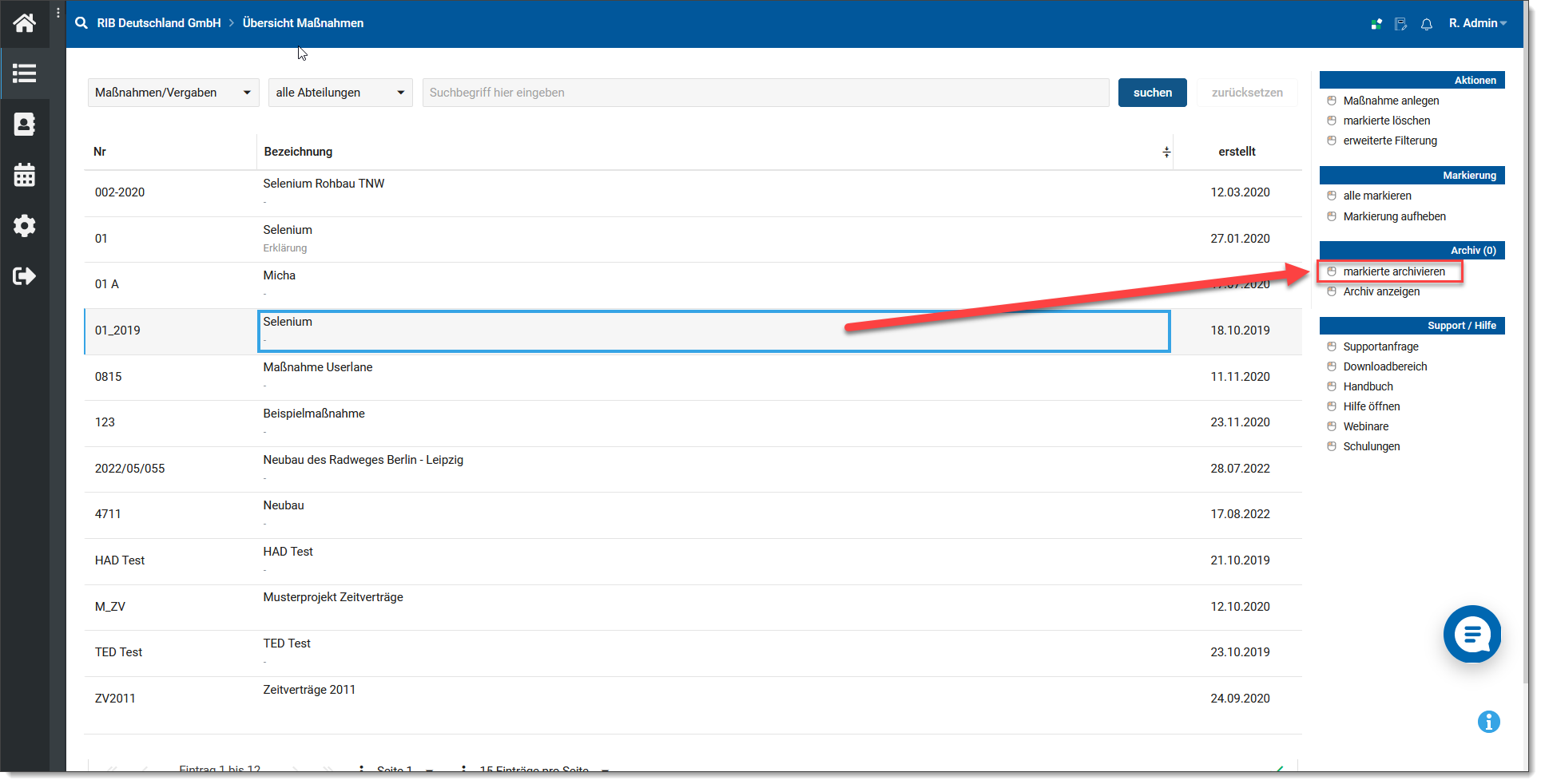
Task: Sort by the erstellt column header
Action: (1237, 152)
